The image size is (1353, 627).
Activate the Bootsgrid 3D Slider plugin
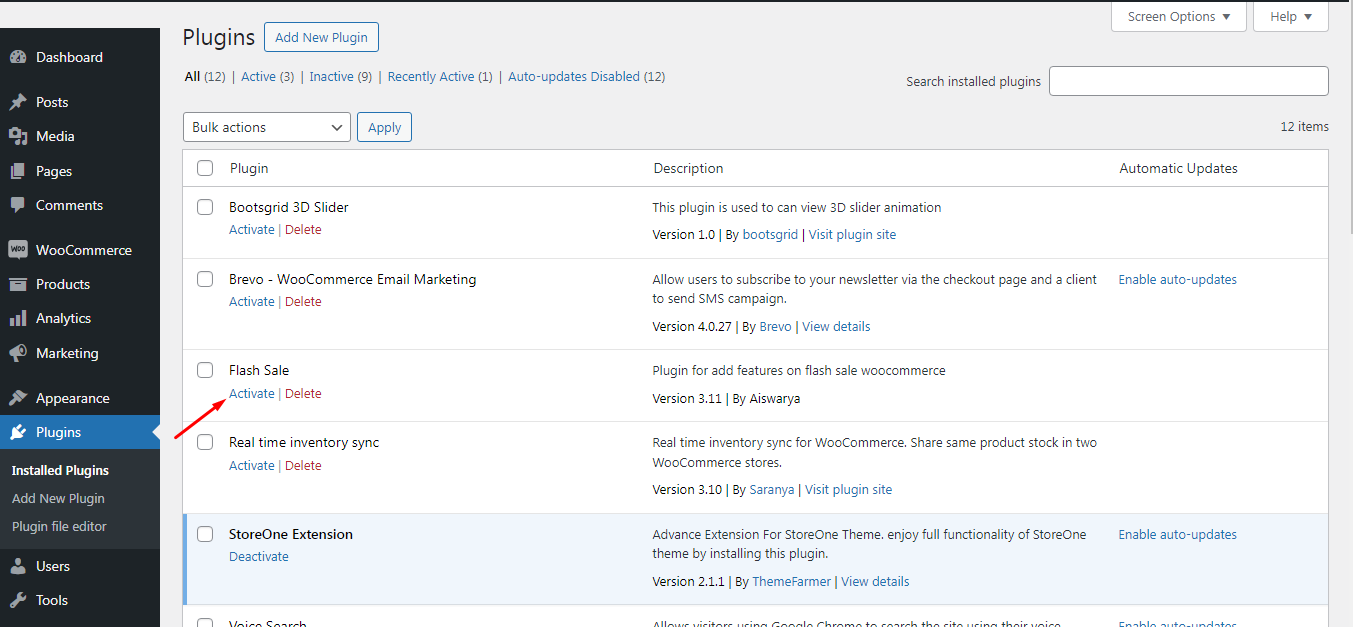251,230
